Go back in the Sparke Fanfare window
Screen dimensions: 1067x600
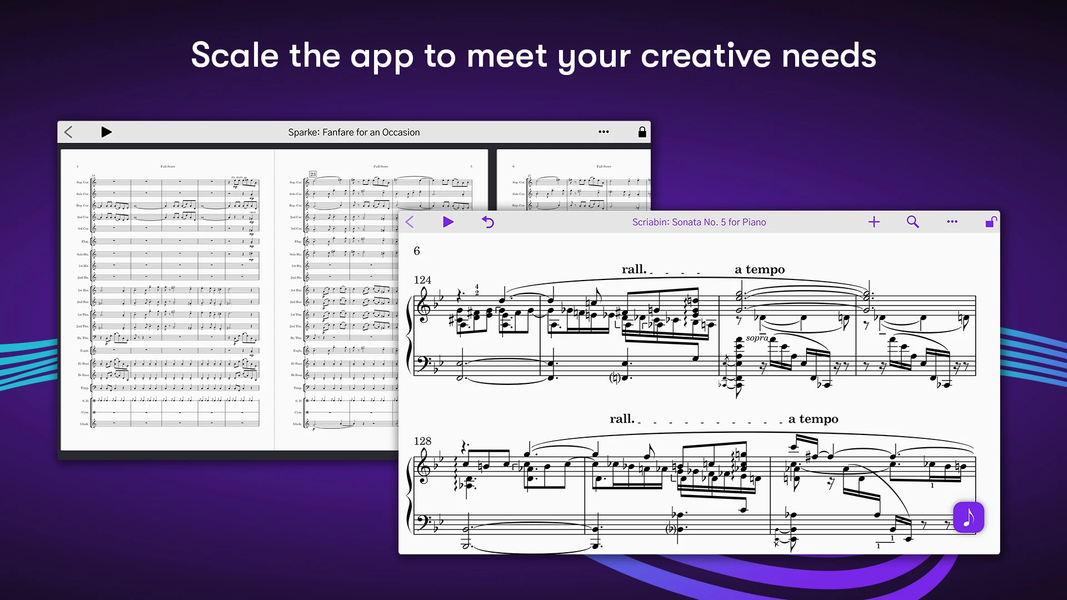pos(68,132)
